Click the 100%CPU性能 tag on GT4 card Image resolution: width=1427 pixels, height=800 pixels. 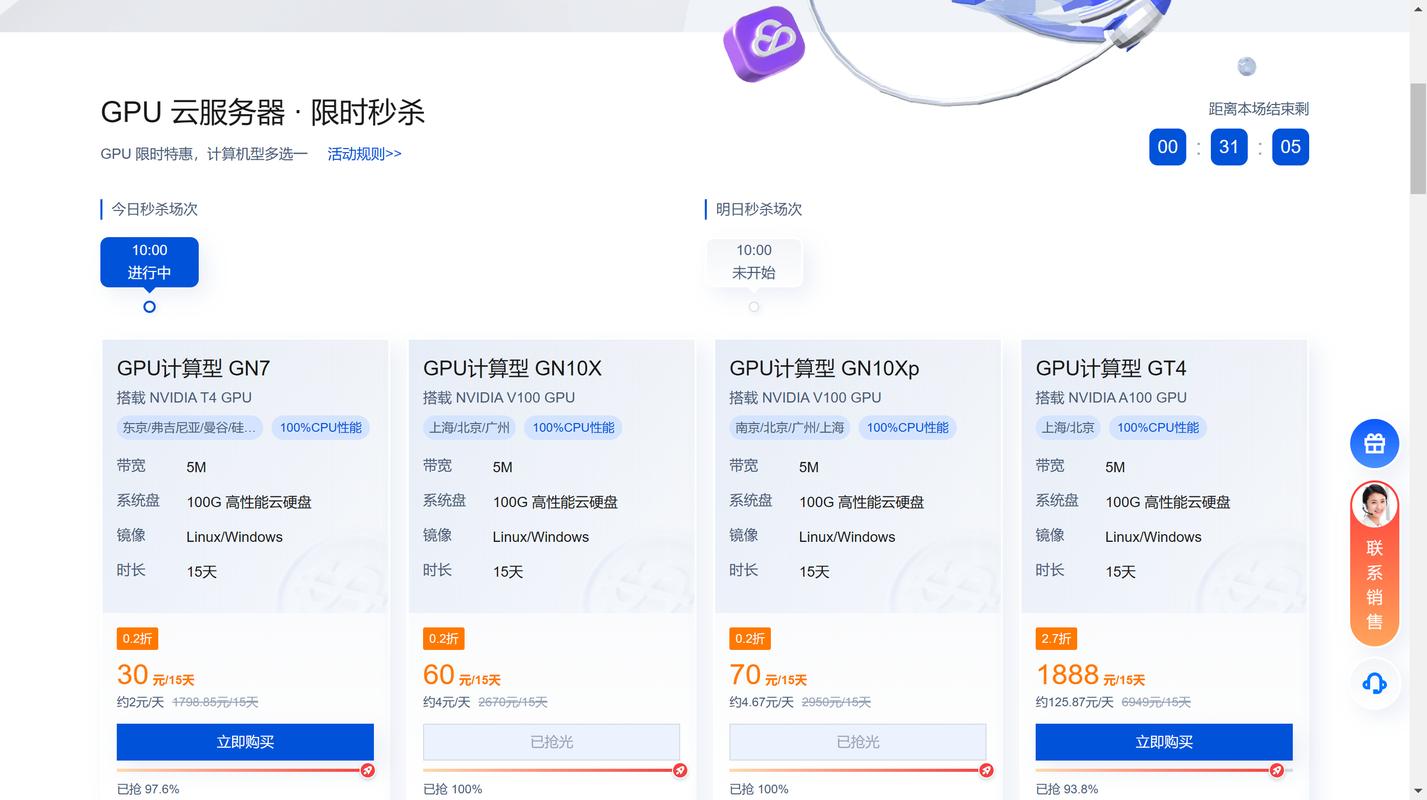pos(1158,428)
